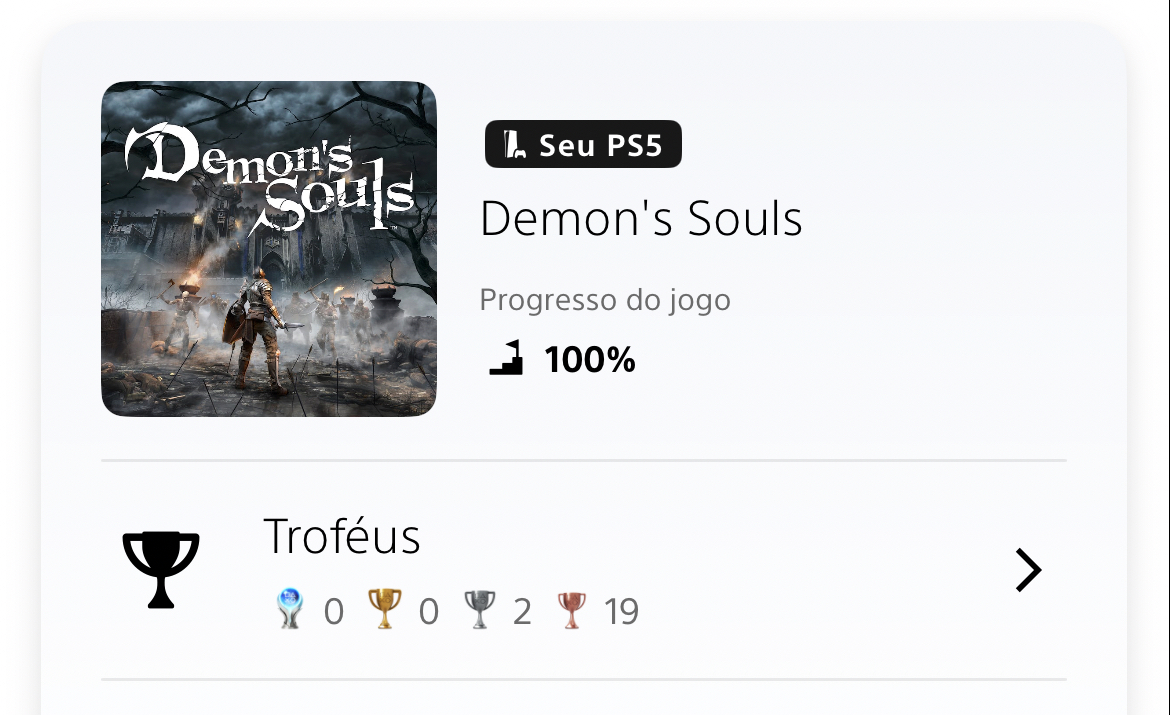Select the platinum trophy count 0

(x=334, y=612)
